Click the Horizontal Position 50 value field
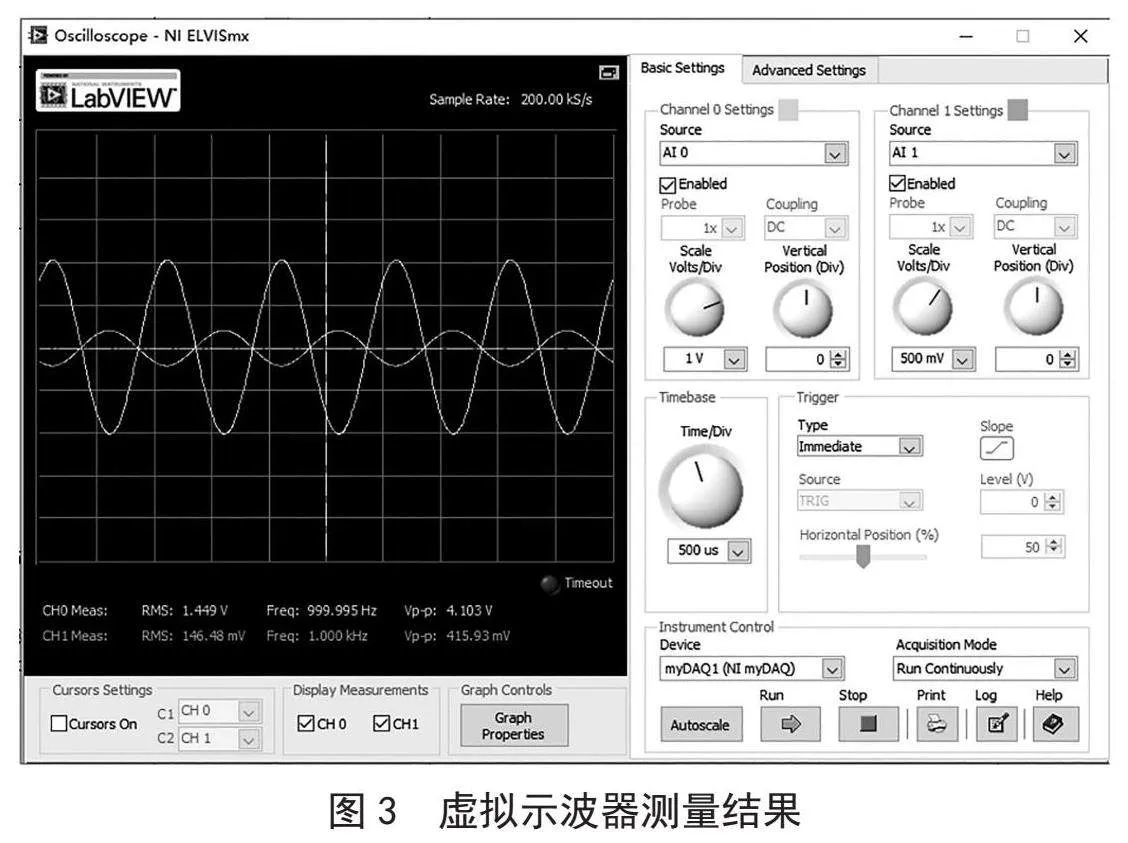1128x843 pixels. (1013, 547)
